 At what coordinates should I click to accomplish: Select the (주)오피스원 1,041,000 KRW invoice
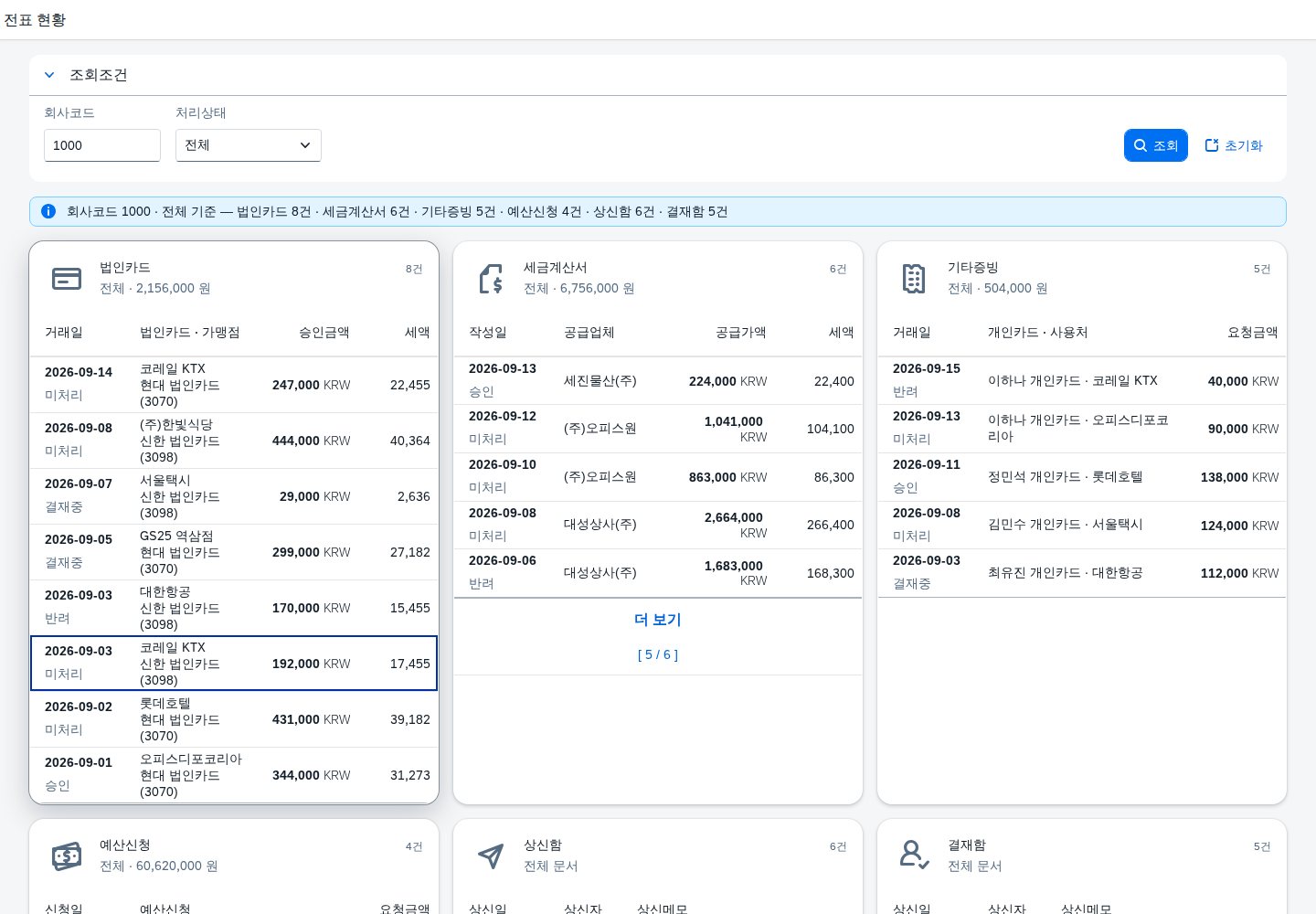658,429
